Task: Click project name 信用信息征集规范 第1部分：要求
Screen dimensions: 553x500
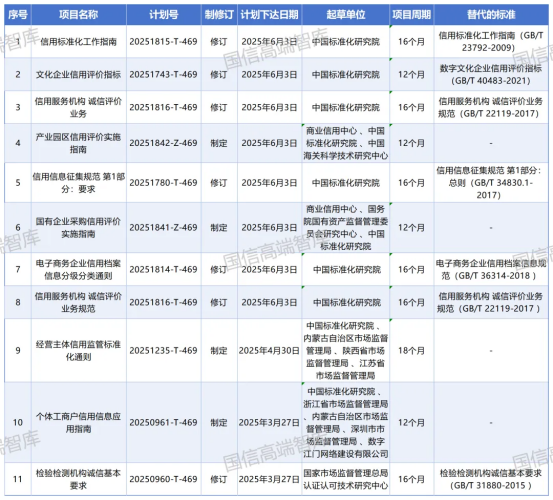Action: click(79, 183)
